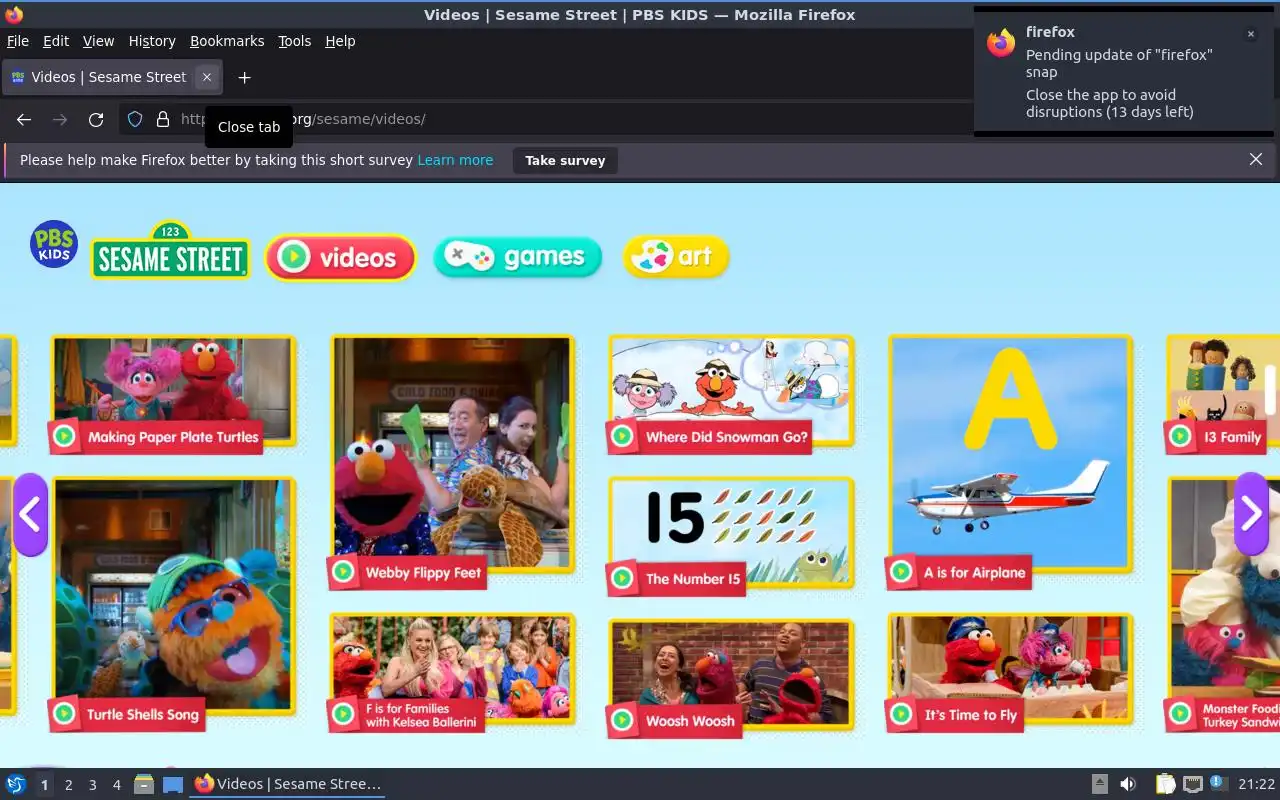Open the videos section button
The width and height of the screenshot is (1280, 800).
pos(341,257)
